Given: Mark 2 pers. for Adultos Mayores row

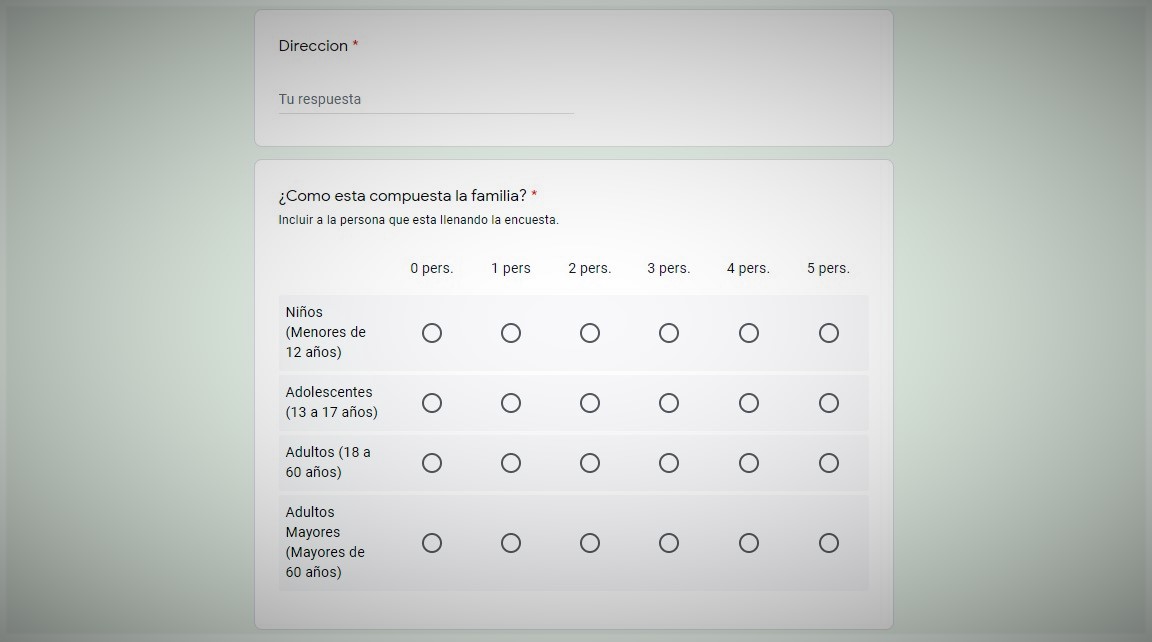Looking at the screenshot, I should tap(590, 543).
